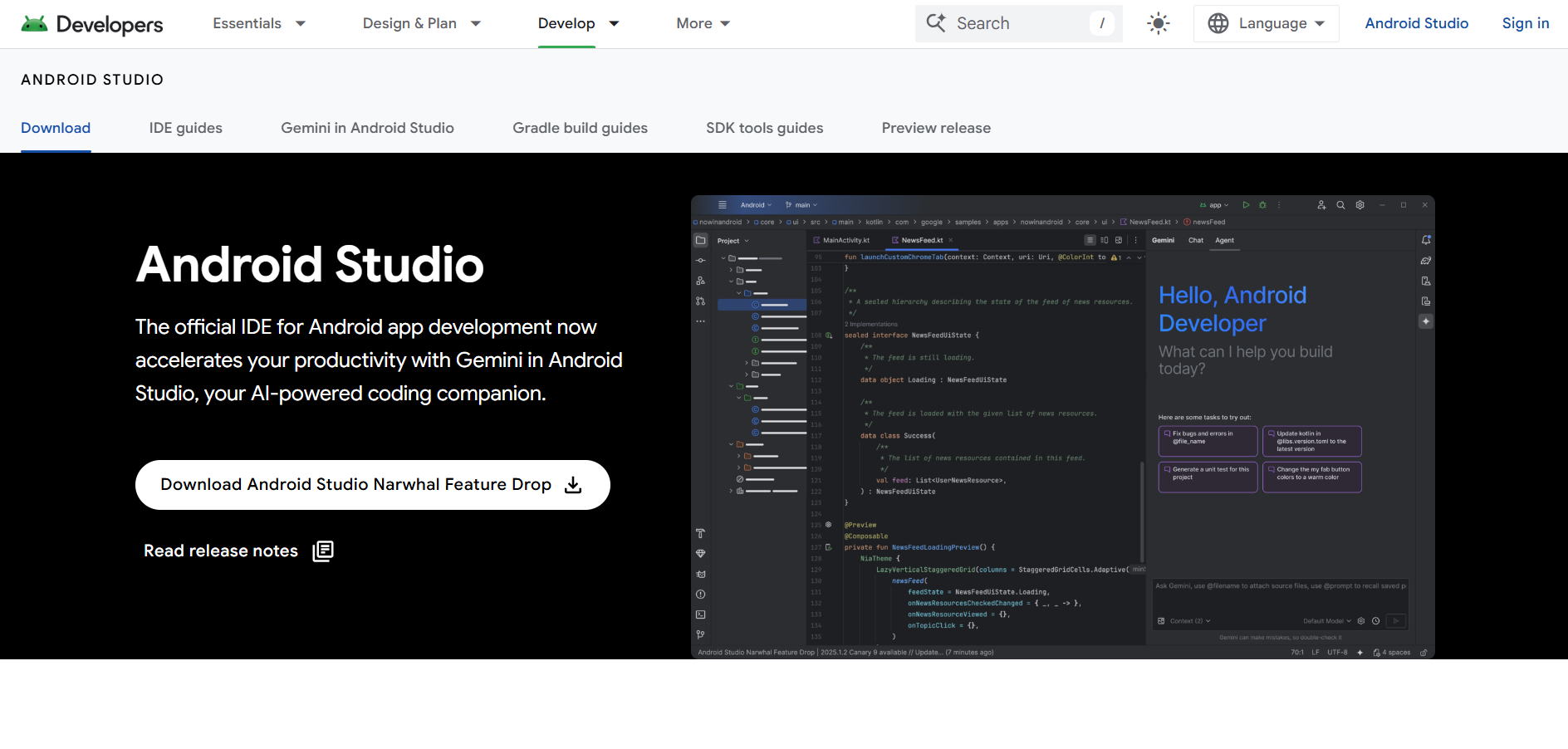Click the download arrow icon on download button
The height and width of the screenshot is (749, 1568).
[573, 484]
